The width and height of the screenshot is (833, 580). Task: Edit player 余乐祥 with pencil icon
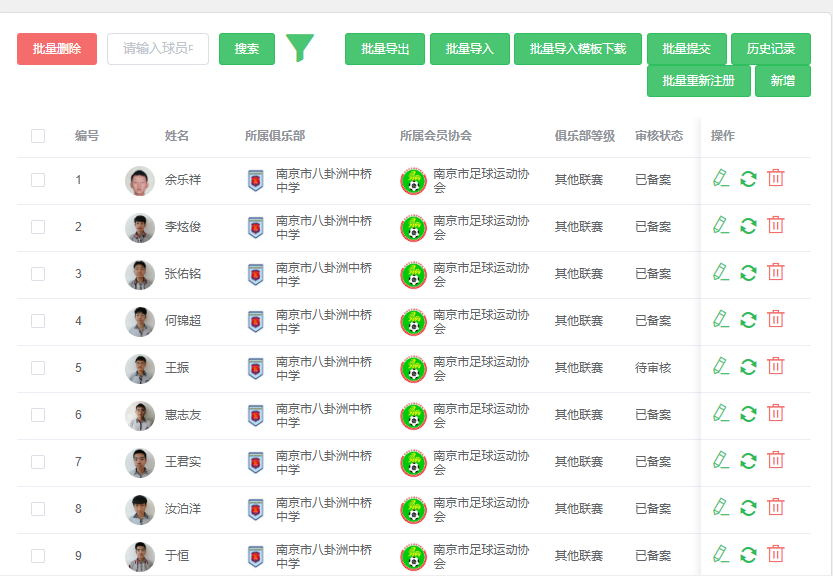coord(720,178)
